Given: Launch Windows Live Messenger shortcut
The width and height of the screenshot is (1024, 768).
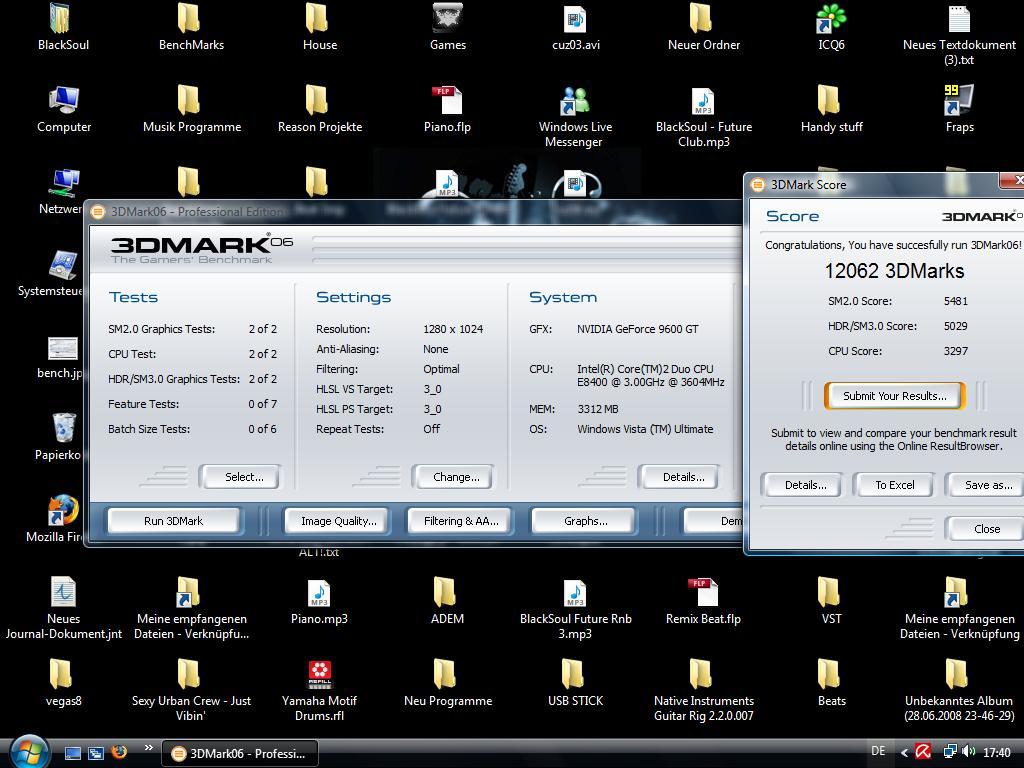Looking at the screenshot, I should pos(575,116).
